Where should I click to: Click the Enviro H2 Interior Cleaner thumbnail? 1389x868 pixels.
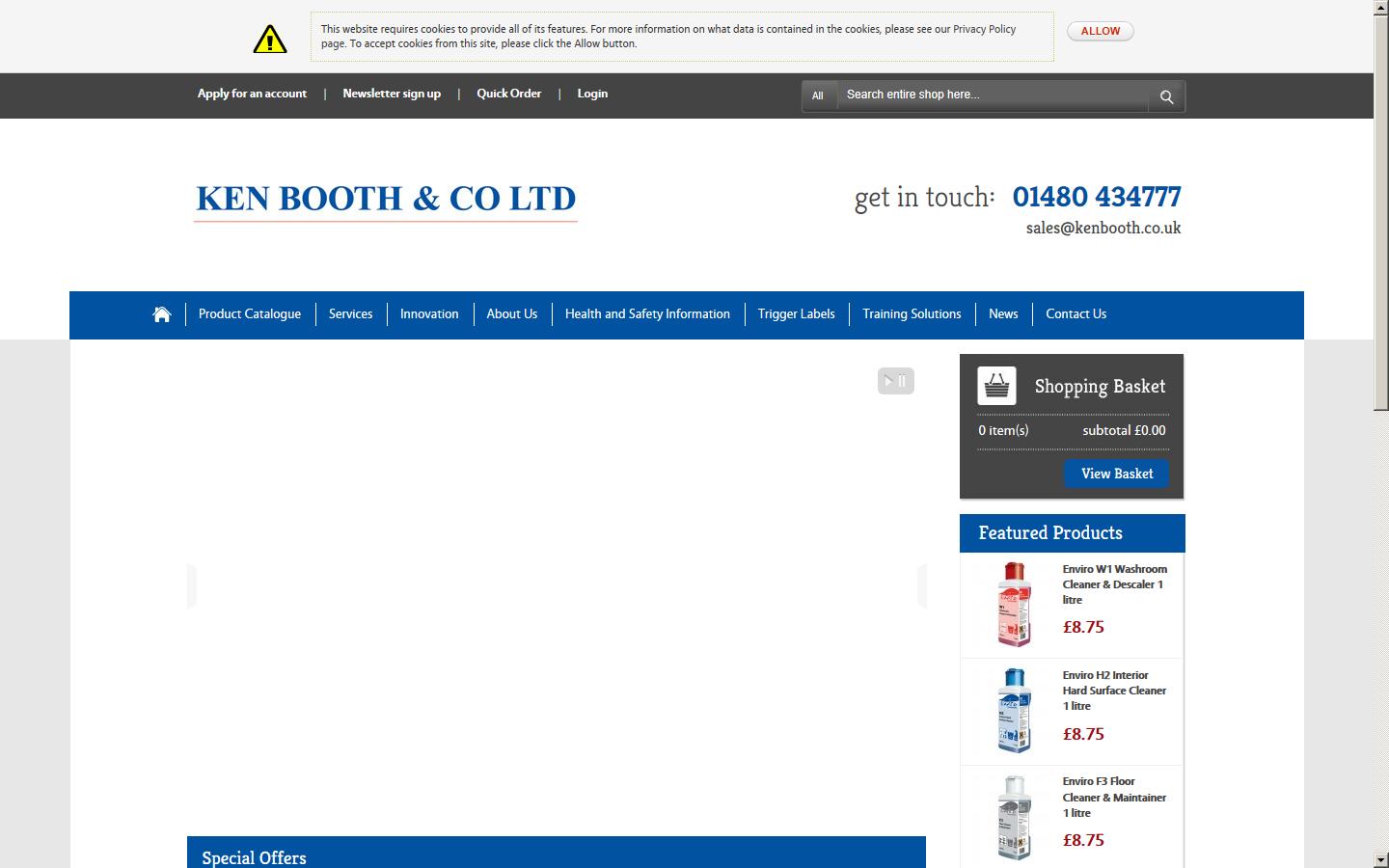(1013, 711)
